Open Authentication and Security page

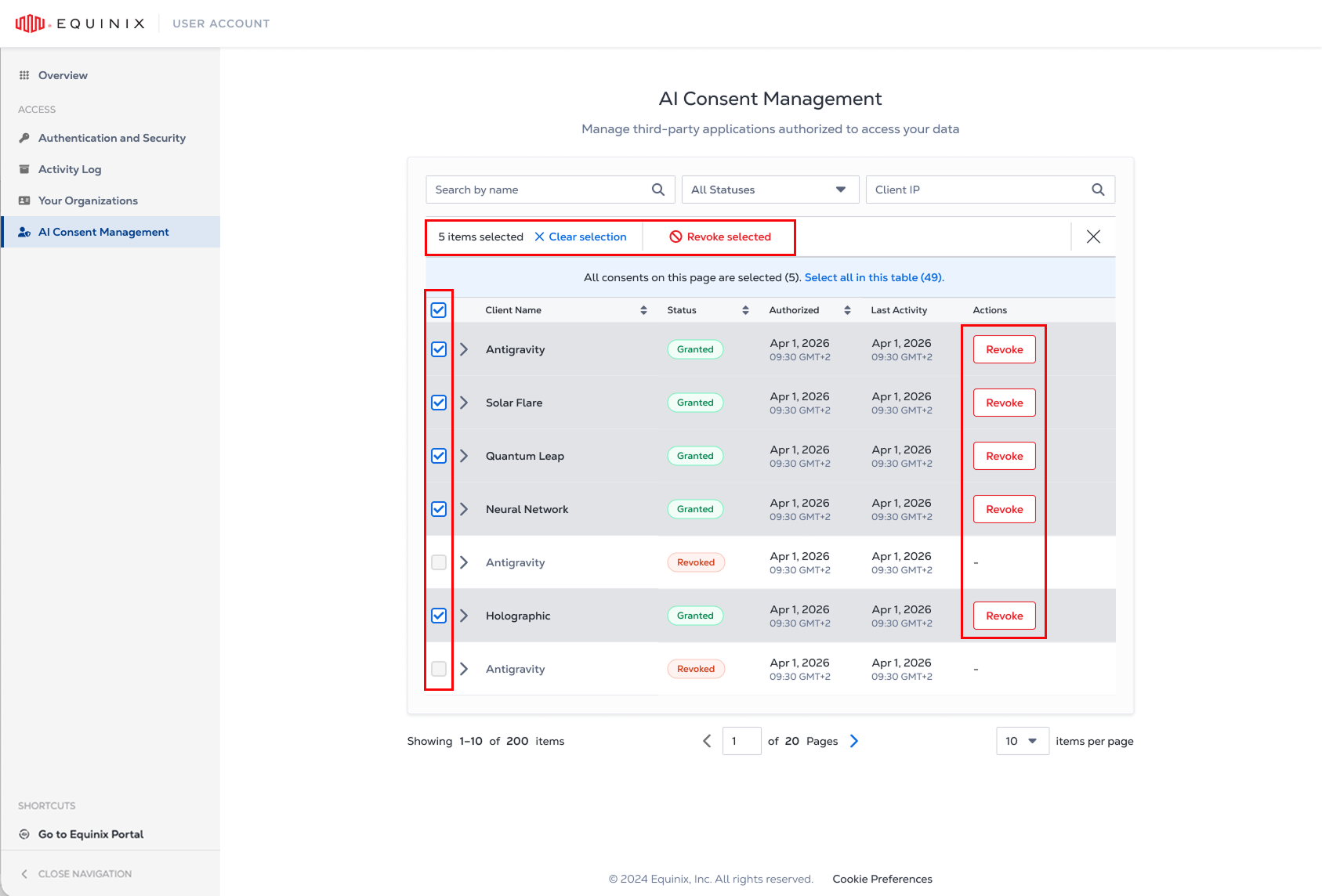point(112,138)
